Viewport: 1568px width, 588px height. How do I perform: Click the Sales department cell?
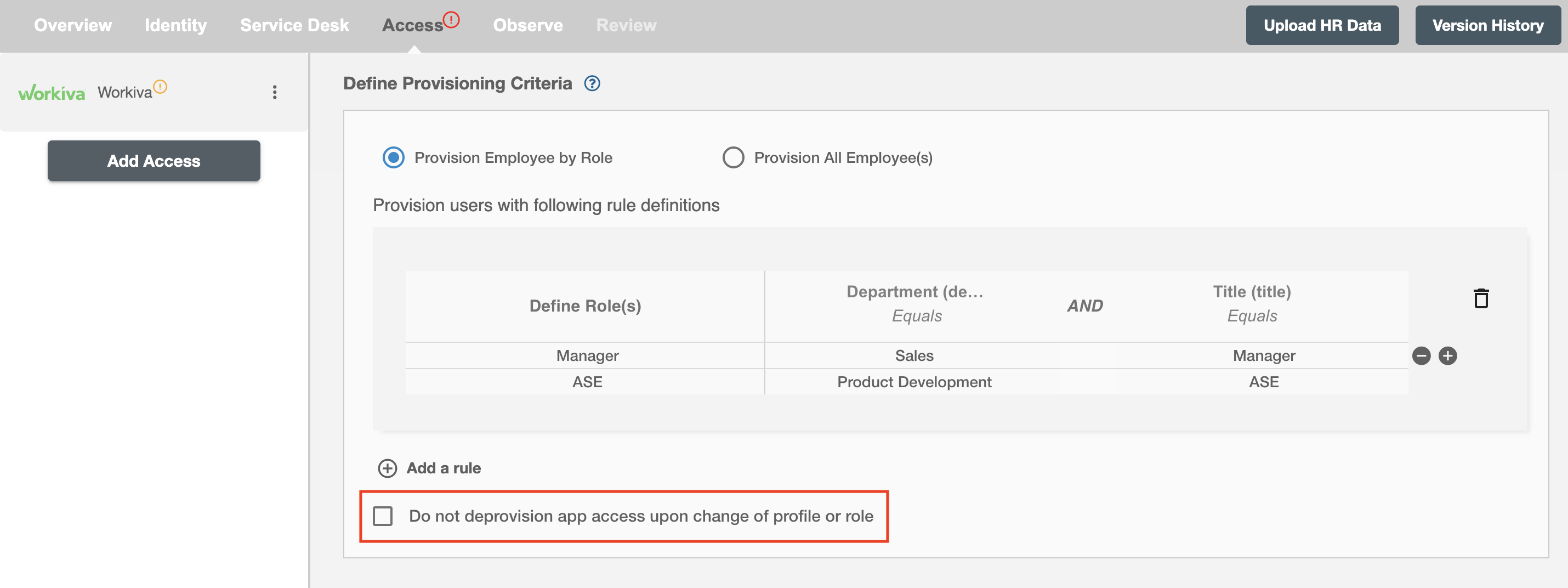[914, 355]
